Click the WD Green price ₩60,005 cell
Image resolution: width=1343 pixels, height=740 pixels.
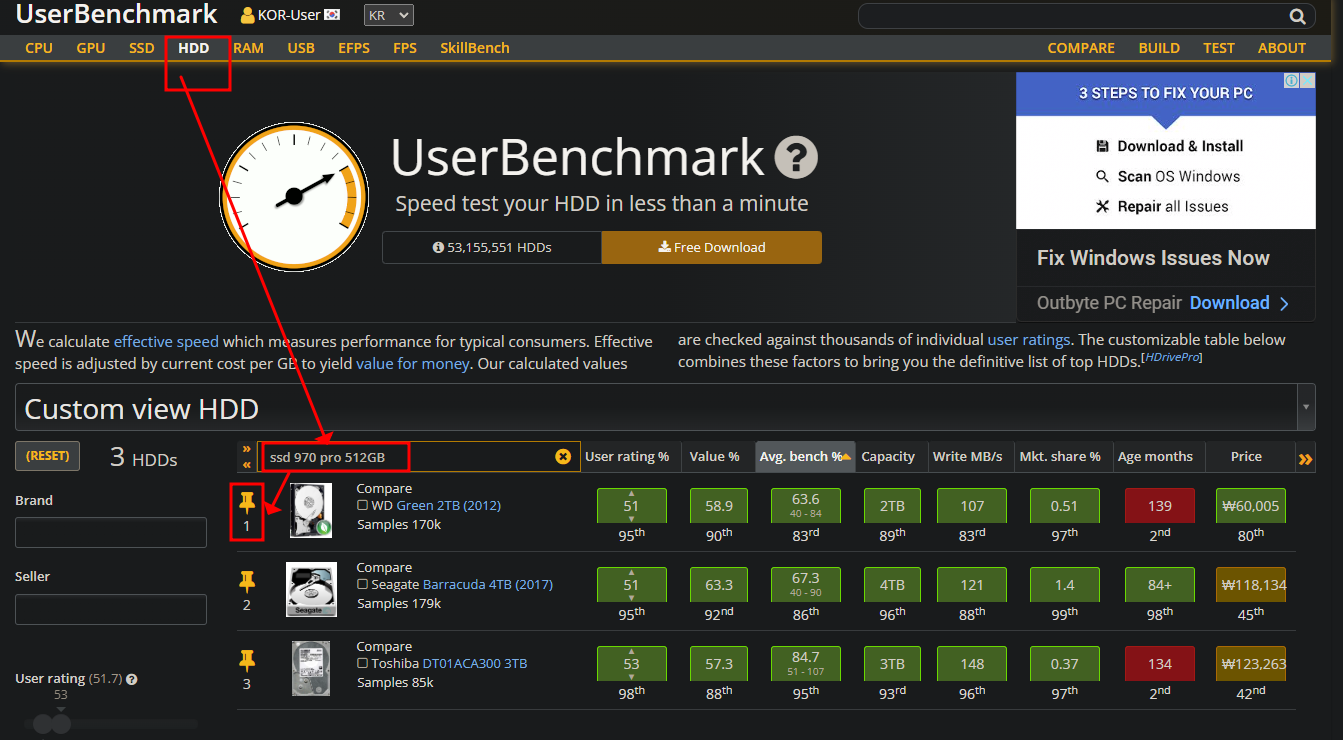pos(1251,506)
